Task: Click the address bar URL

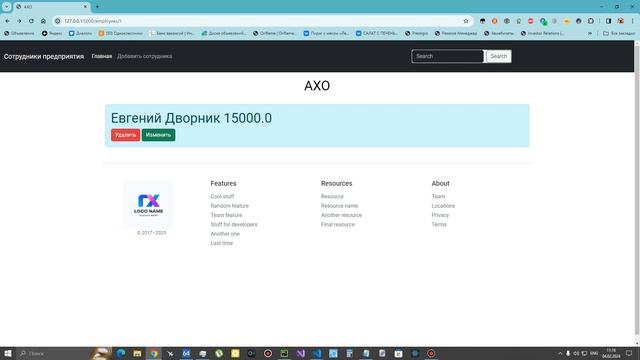Action: [93, 21]
